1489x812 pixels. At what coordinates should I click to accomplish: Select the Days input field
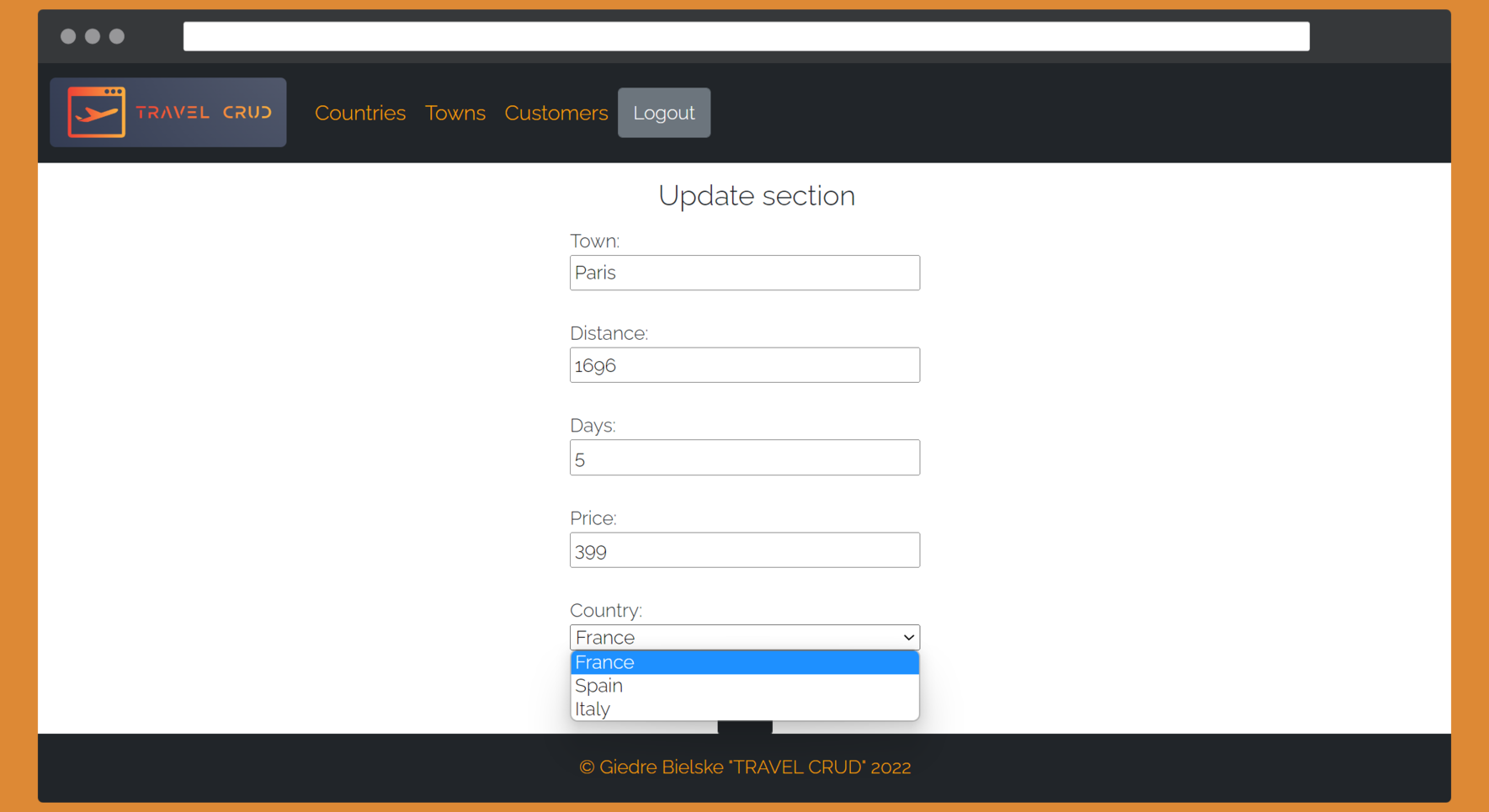(744, 458)
